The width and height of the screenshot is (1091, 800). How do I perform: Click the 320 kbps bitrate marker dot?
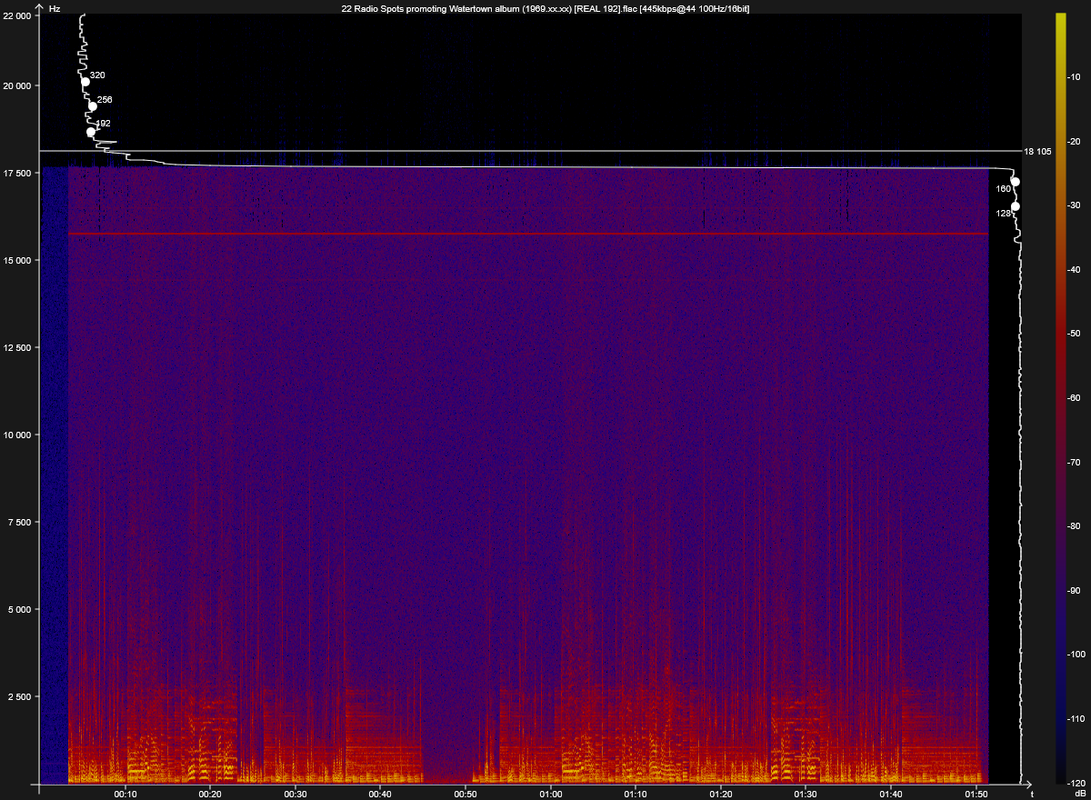tap(86, 82)
